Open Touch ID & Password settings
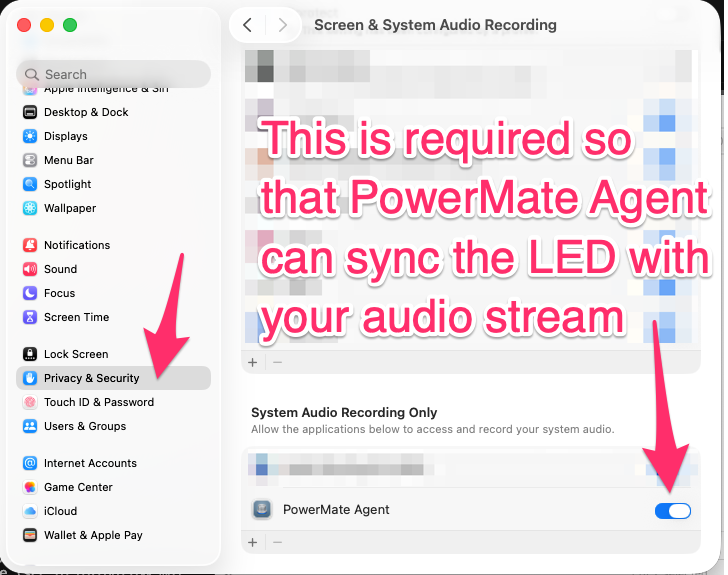Screen dimensions: 728x575 point(113,402)
